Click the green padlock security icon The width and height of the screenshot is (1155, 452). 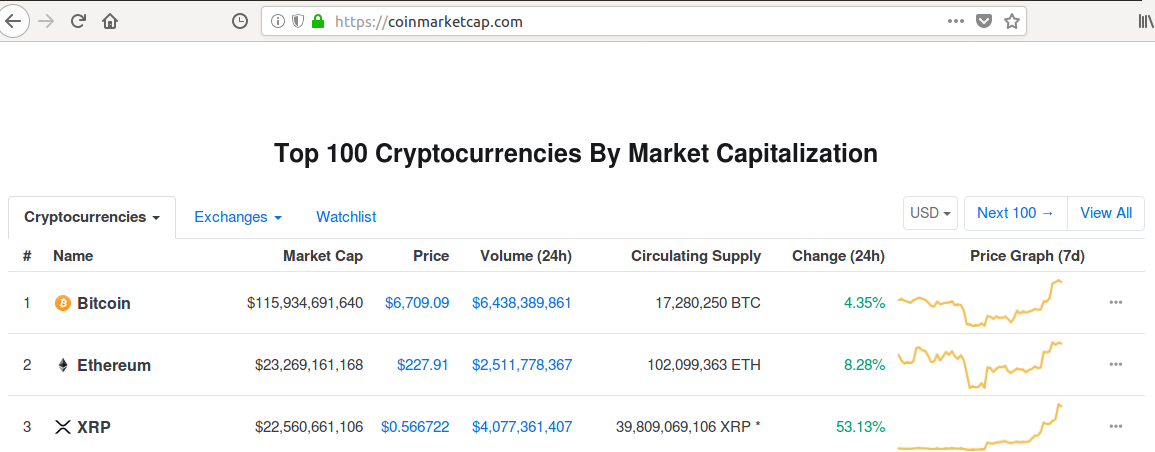[318, 21]
